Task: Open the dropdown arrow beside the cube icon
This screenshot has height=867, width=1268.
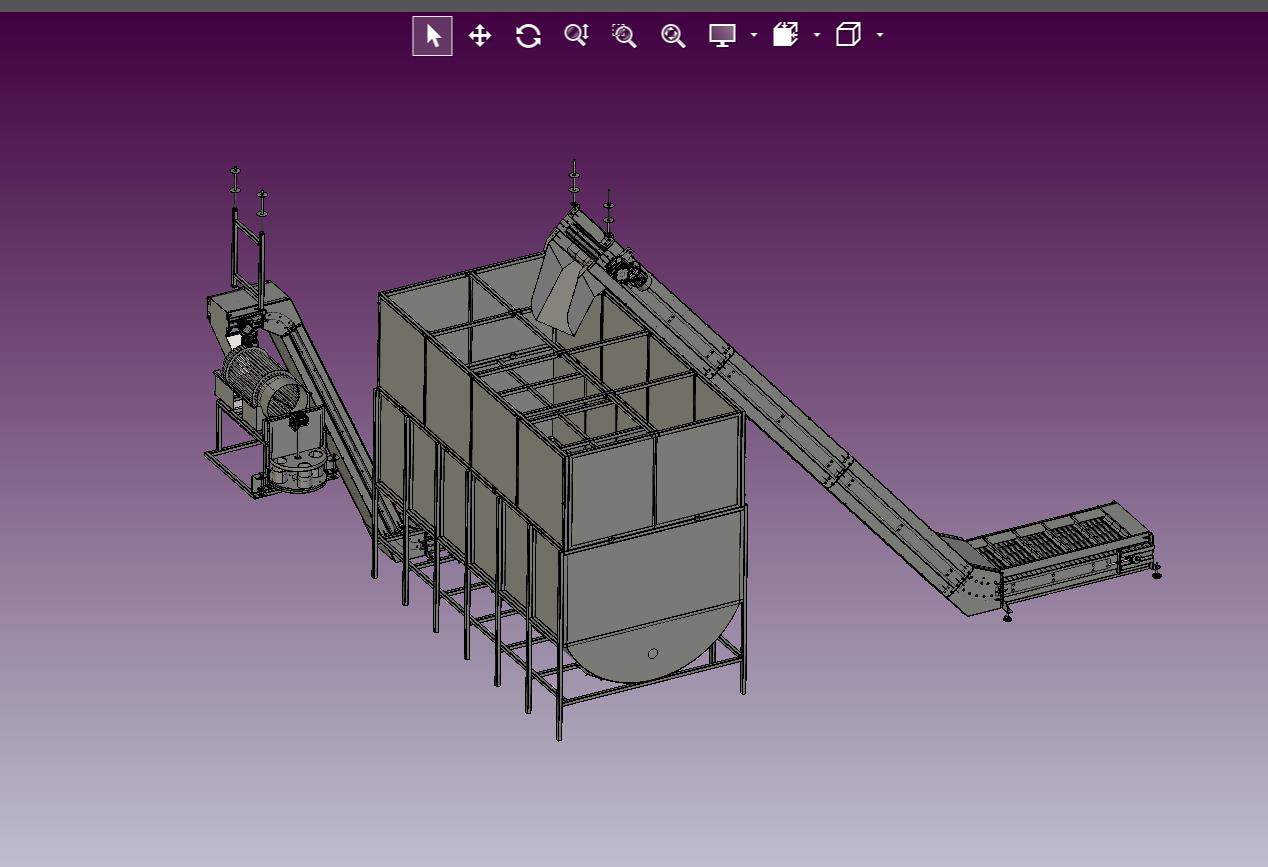Action: pyautogui.click(x=880, y=36)
